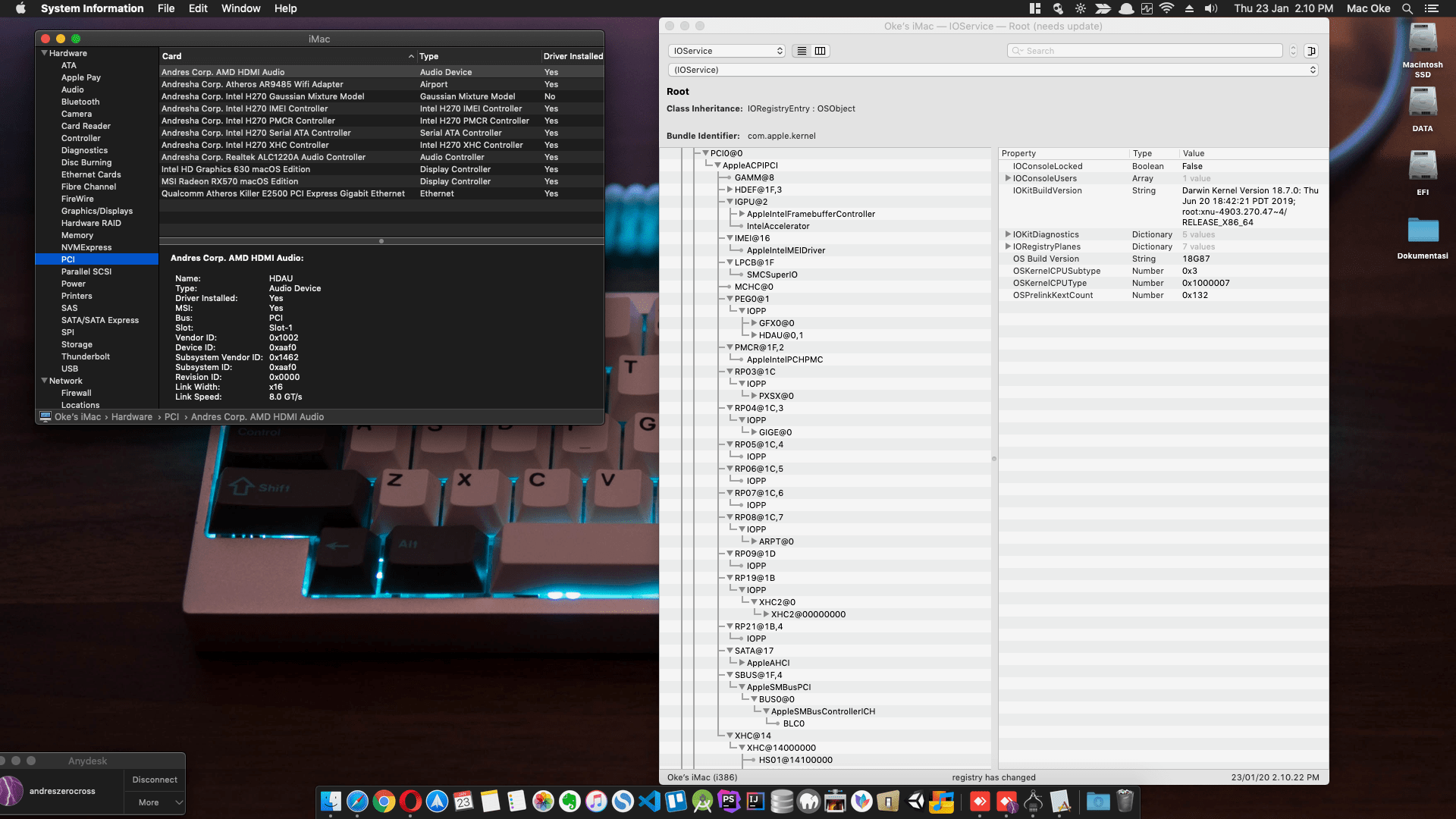Collapse the IGPU@2 registry node
Viewport: 1456px width, 819px height.
coord(730,202)
